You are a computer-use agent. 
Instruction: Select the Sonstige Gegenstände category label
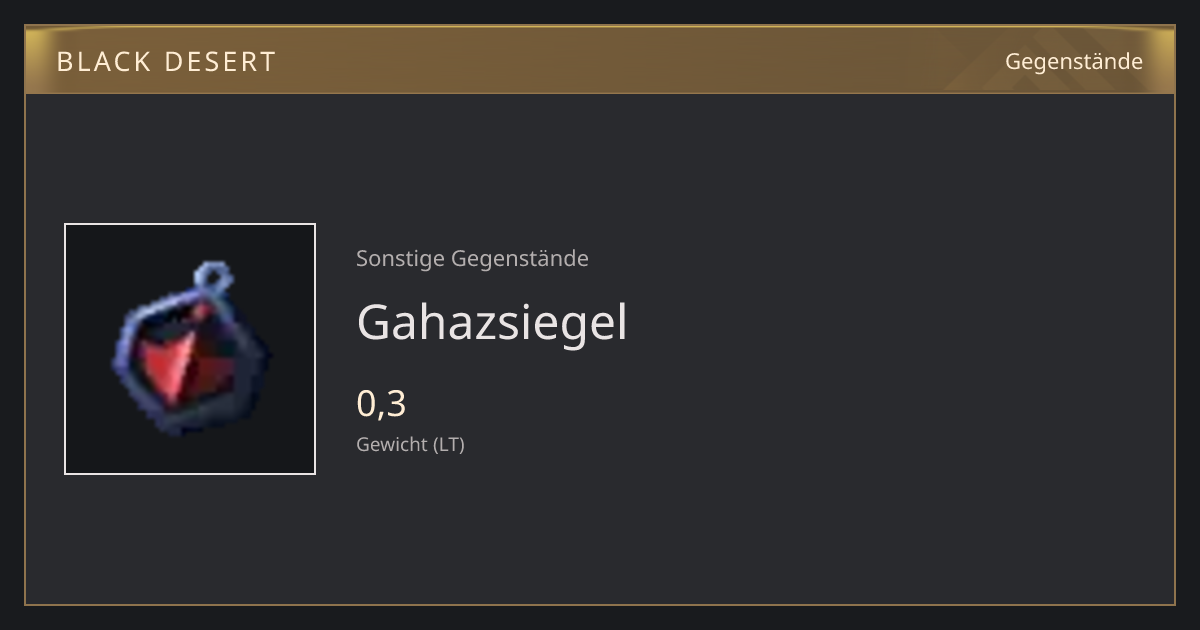pyautogui.click(x=472, y=259)
